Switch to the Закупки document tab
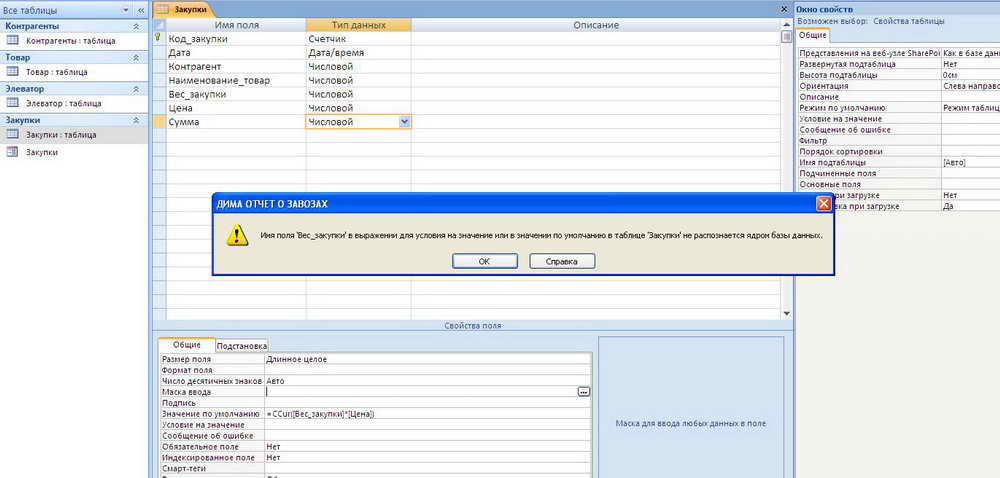The image size is (1000, 478). click(184, 10)
